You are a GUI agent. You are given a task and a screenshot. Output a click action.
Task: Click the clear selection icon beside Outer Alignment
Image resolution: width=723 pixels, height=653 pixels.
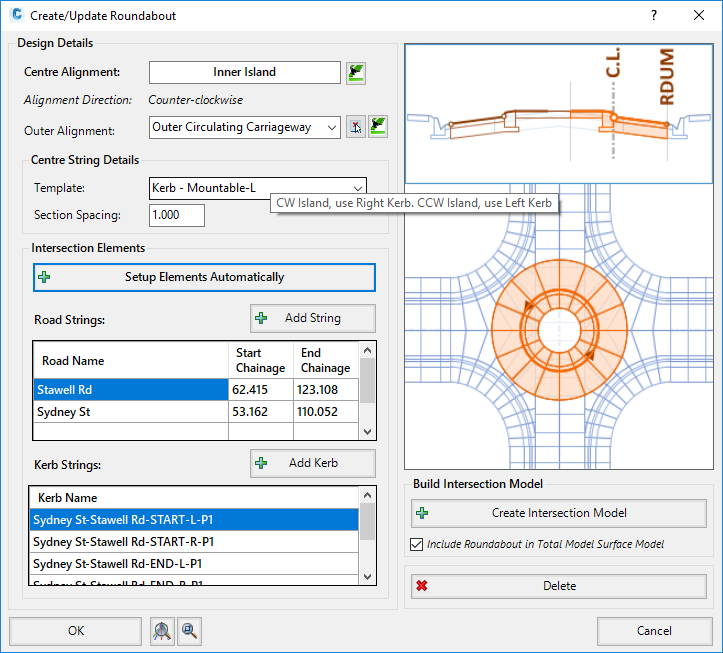tap(356, 127)
